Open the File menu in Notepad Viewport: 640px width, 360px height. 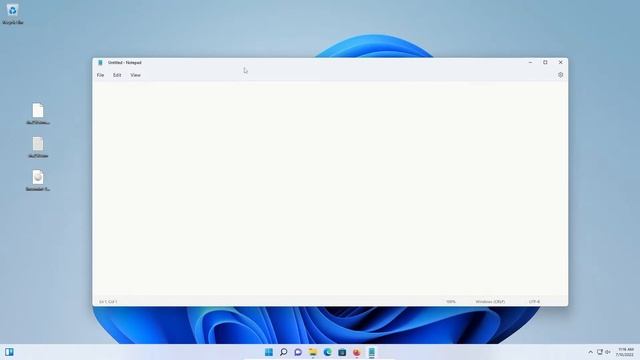[100, 75]
